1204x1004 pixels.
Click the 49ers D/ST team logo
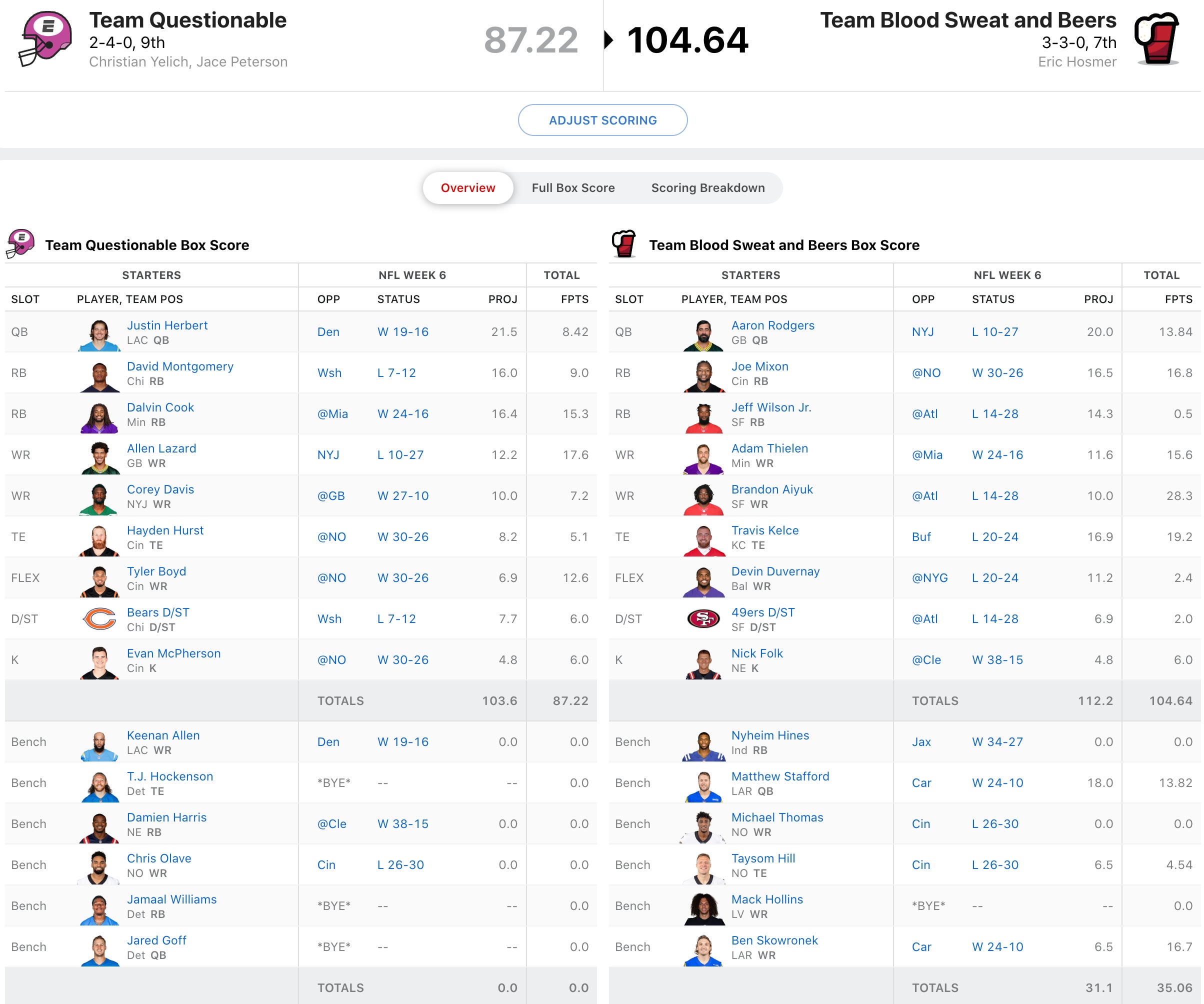pos(703,618)
